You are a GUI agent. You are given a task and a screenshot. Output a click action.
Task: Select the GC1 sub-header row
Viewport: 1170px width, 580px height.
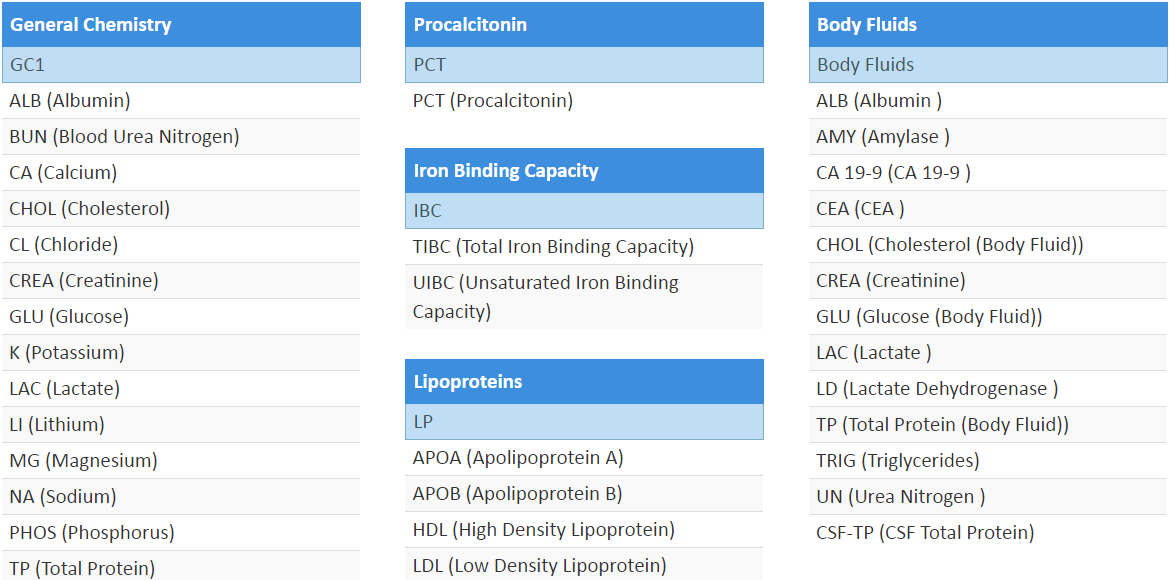click(180, 65)
